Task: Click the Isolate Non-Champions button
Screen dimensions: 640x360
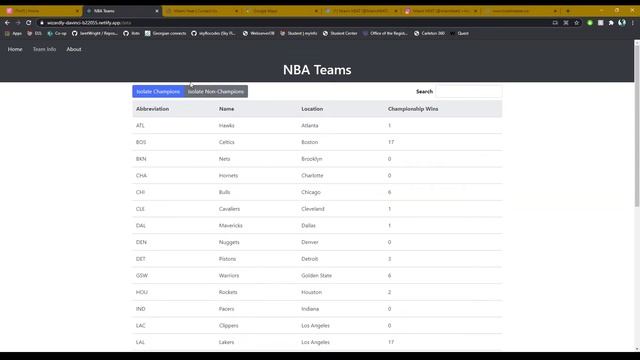Action: point(216,91)
